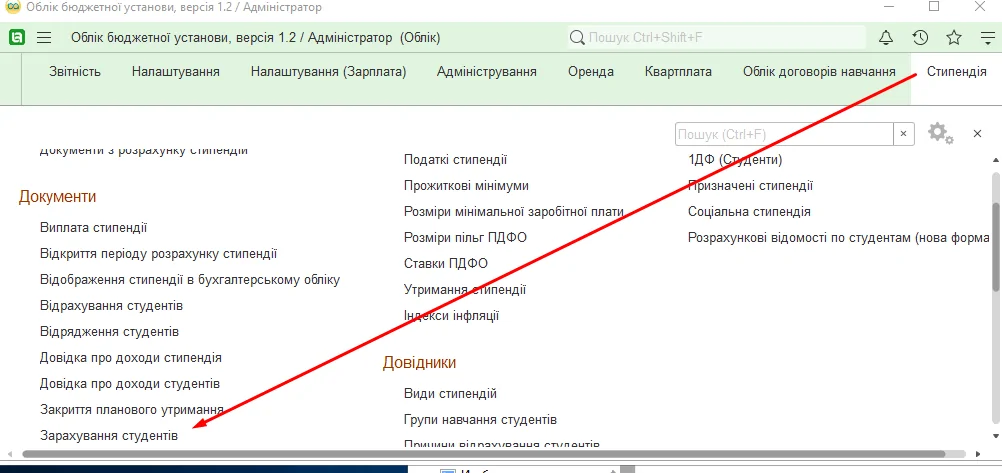This screenshot has height=473, width=1002.
Task: Click the horizontal scrollbar thumb
Action: pyautogui.click(x=484, y=454)
